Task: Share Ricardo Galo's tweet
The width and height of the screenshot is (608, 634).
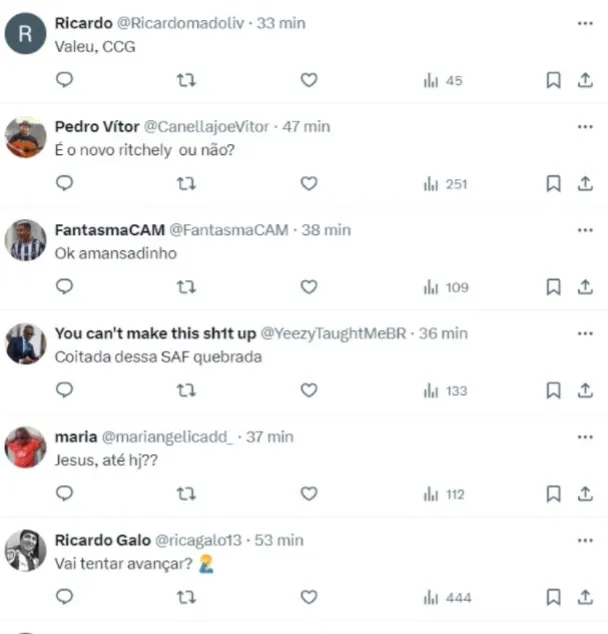Action: click(x=585, y=598)
